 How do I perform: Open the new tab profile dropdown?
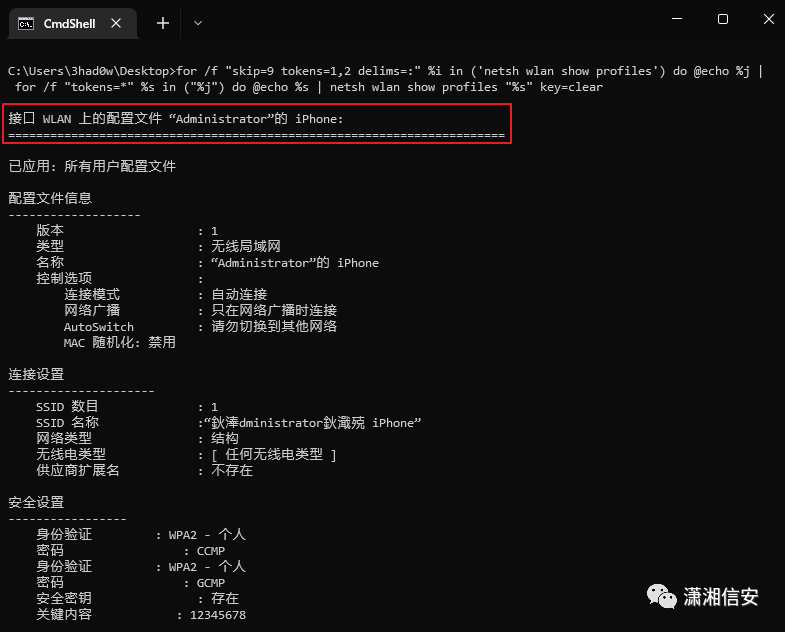pos(198,23)
